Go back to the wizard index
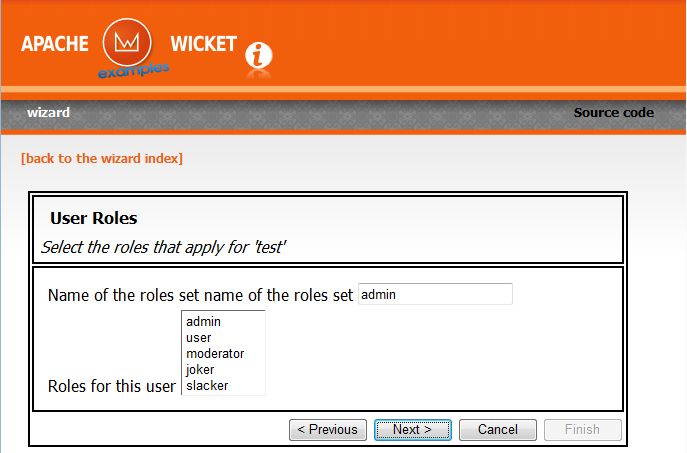The image size is (687, 453). coord(102,158)
